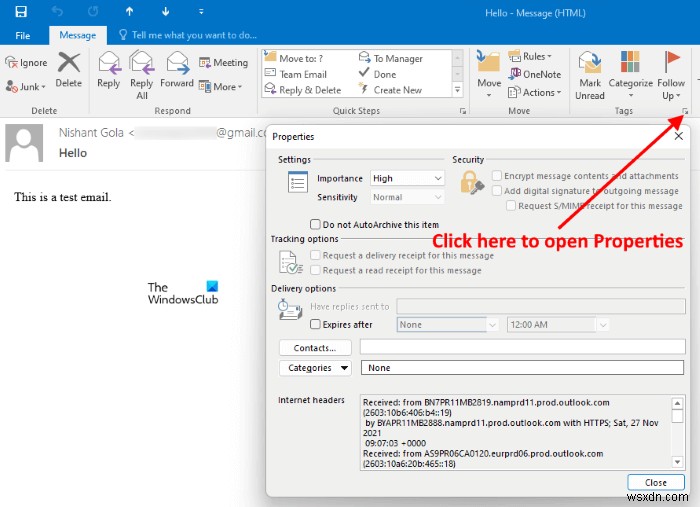Open Manage Quick Steps dialog launcher
The image size is (700, 507).
pyautogui.click(x=463, y=111)
